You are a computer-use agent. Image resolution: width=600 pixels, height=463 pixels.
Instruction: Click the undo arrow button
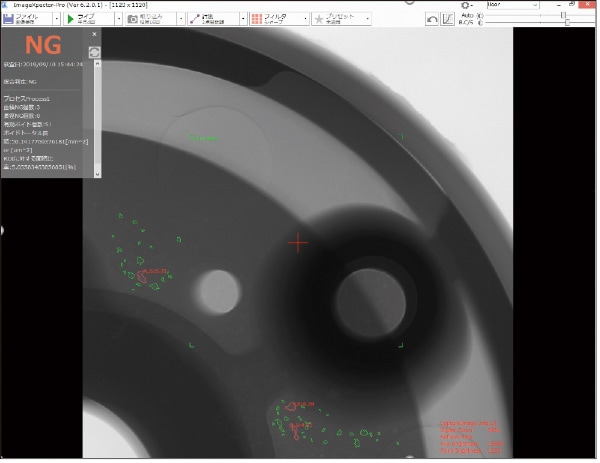(x=432, y=19)
